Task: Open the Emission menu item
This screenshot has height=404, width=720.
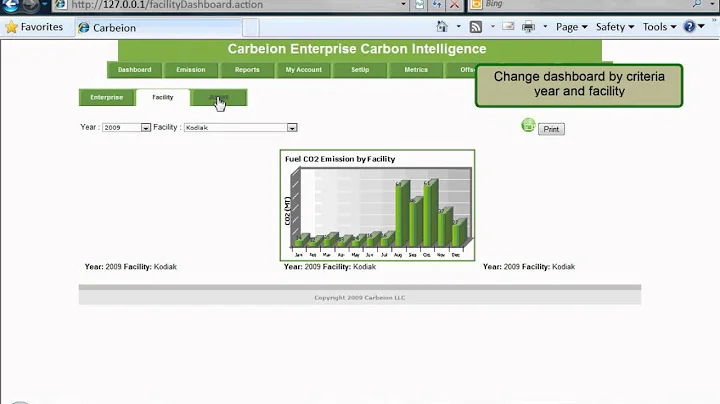Action: pyautogui.click(x=191, y=70)
